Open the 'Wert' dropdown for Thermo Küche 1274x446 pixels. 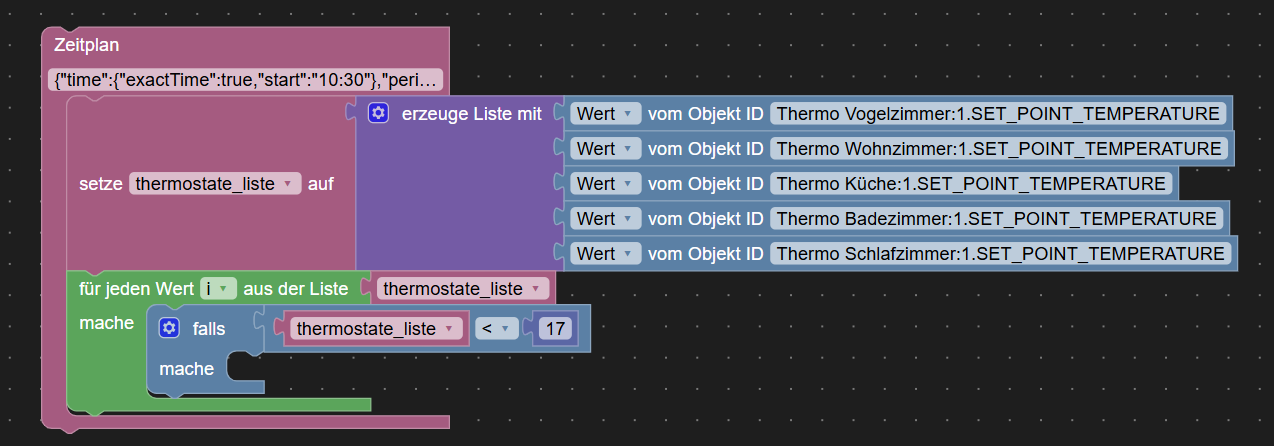tap(606, 184)
